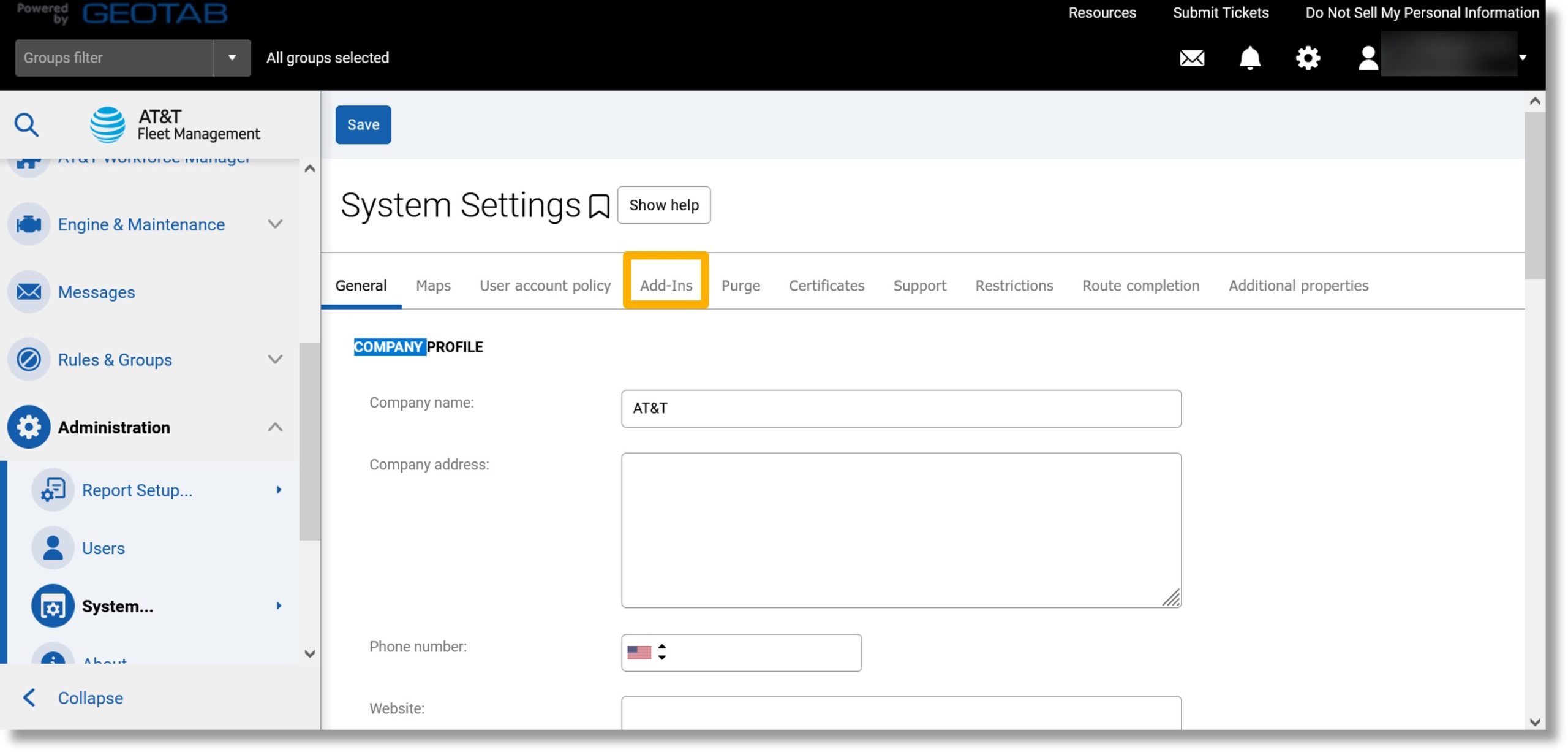Select the General tab
Viewport: 1568px width, 752px height.
(361, 285)
